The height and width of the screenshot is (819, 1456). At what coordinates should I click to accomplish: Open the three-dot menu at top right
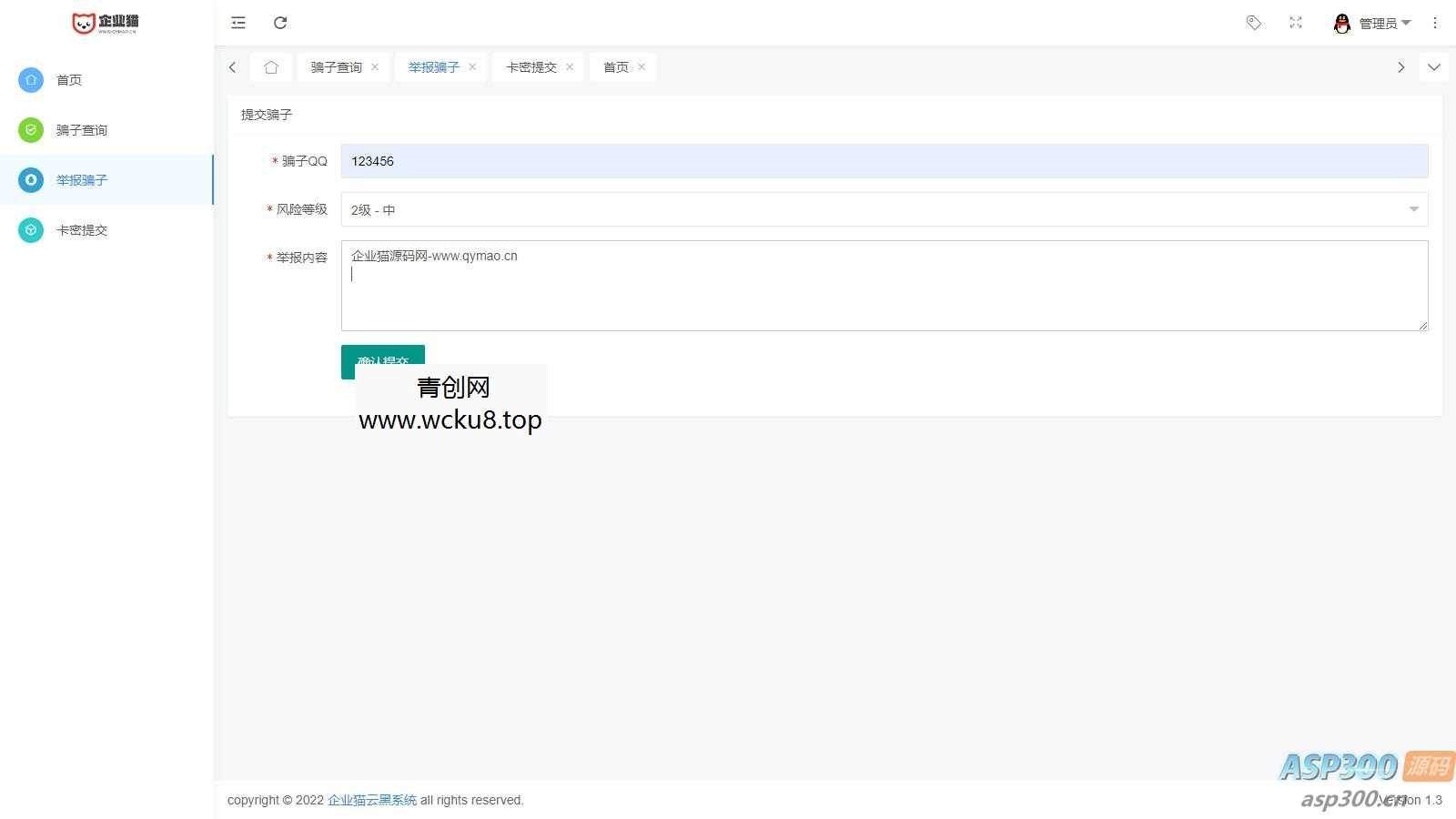click(1435, 23)
